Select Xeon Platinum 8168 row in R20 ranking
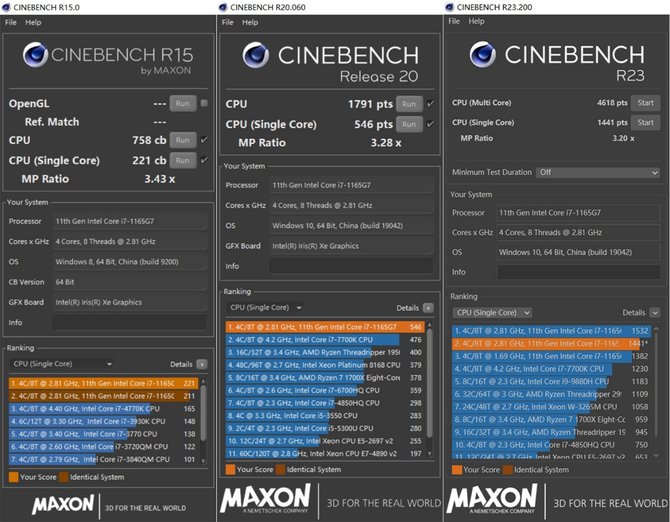The width and height of the screenshot is (670, 522). (325, 365)
